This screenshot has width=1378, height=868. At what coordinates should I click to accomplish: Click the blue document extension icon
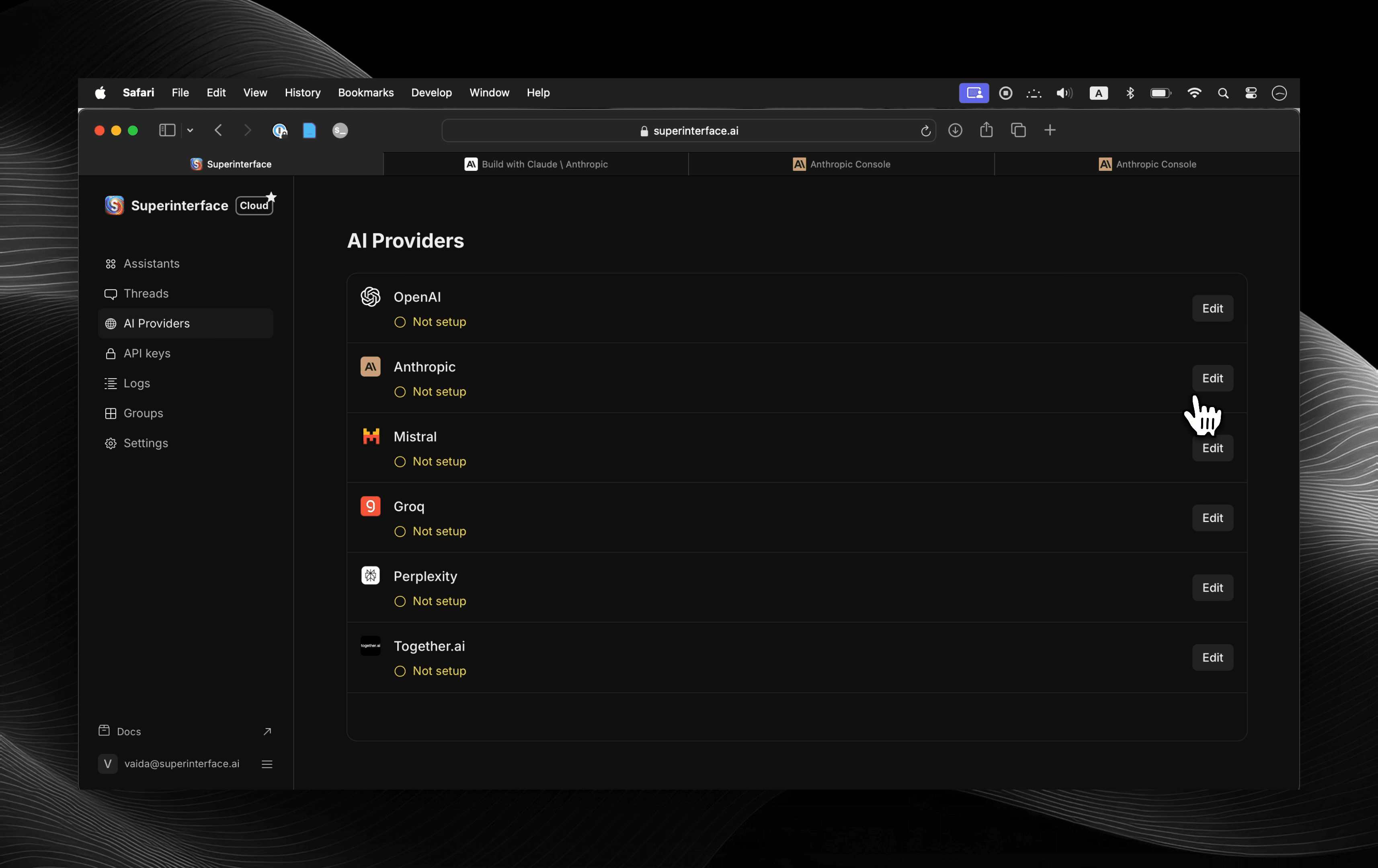[x=309, y=131]
